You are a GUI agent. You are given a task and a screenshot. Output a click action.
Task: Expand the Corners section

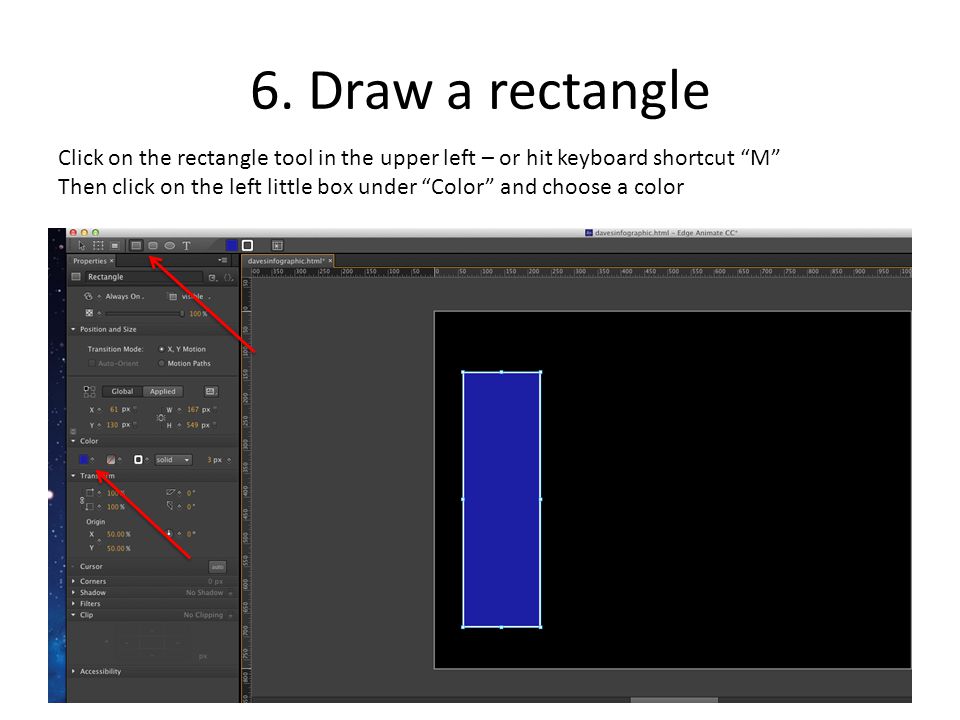click(x=73, y=582)
